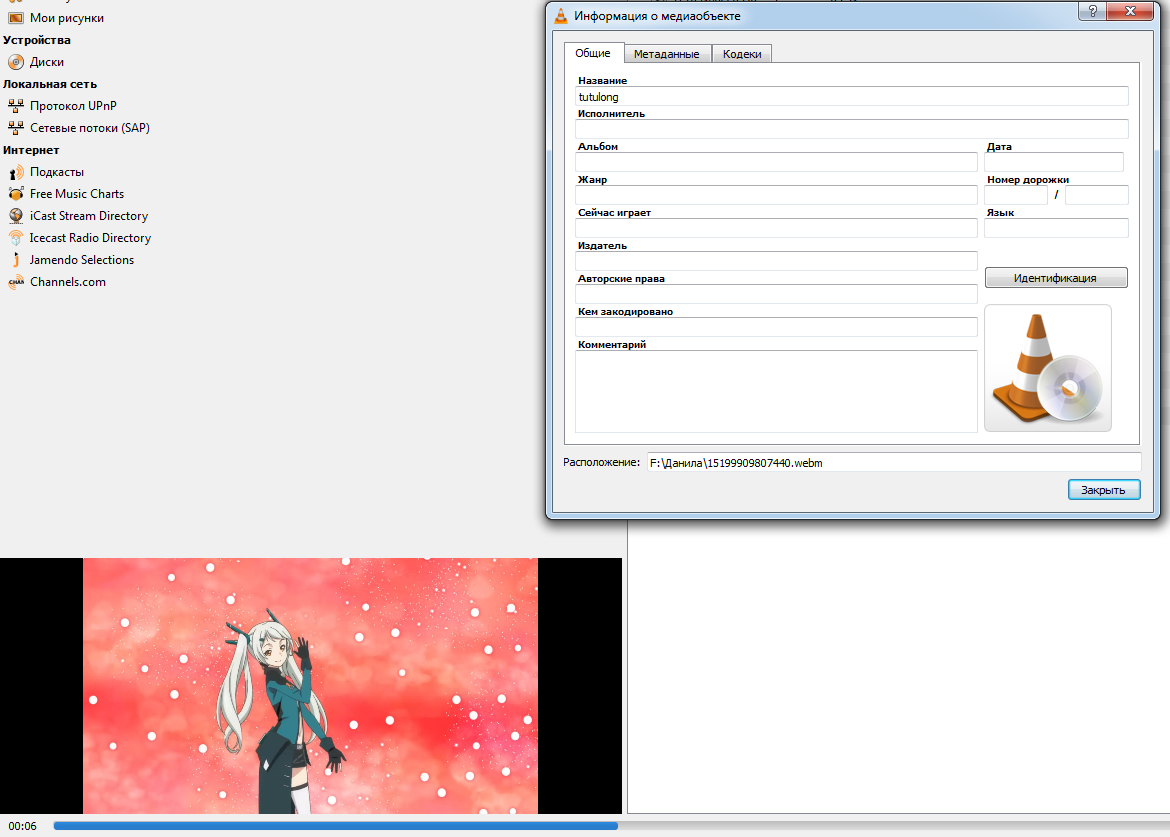This screenshot has height=837, width=1170.
Task: Click the playing video frame
Action: [310, 686]
